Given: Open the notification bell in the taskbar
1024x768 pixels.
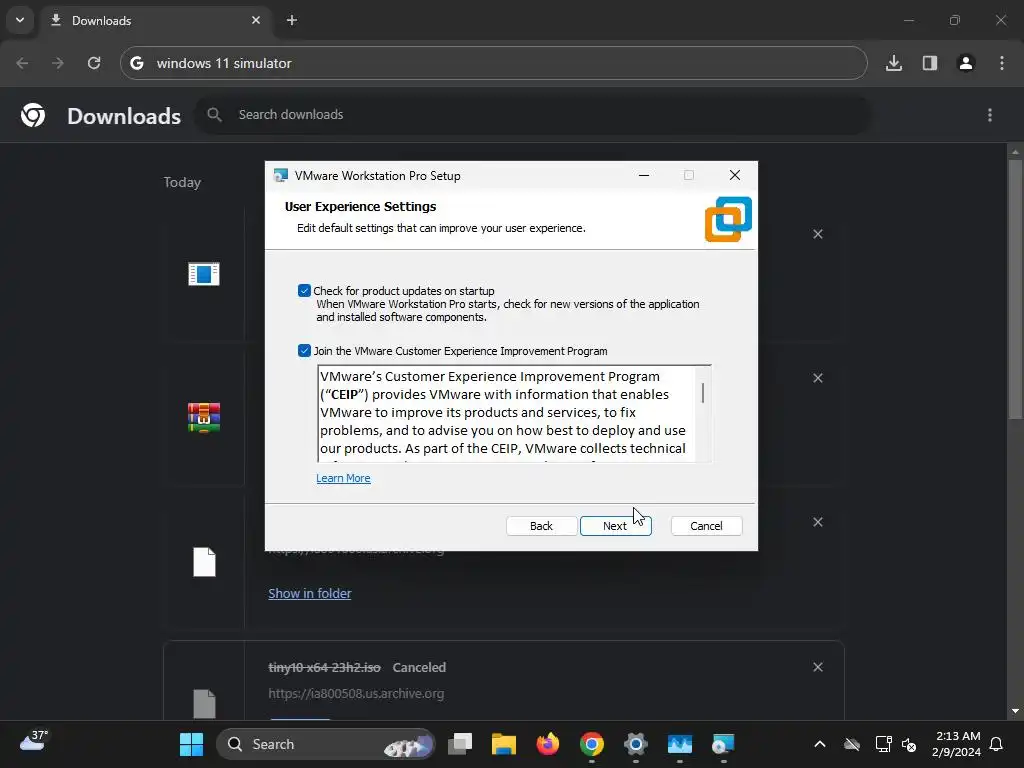Looking at the screenshot, I should (x=996, y=744).
